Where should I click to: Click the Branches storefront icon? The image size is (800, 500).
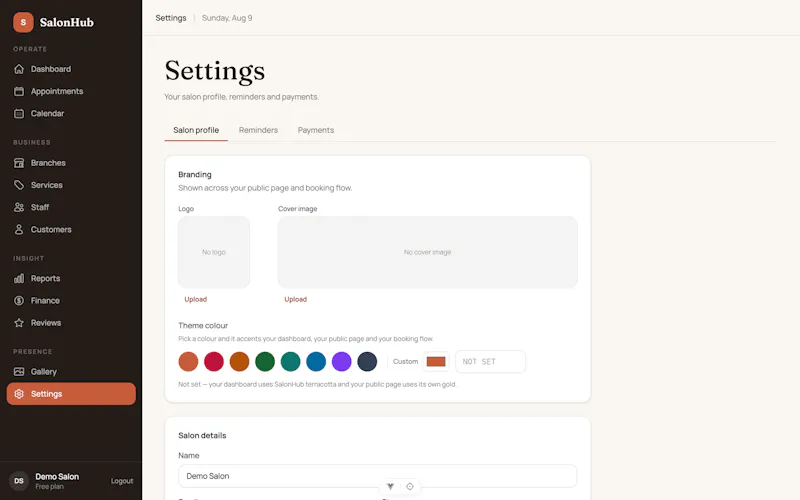click(x=19, y=163)
